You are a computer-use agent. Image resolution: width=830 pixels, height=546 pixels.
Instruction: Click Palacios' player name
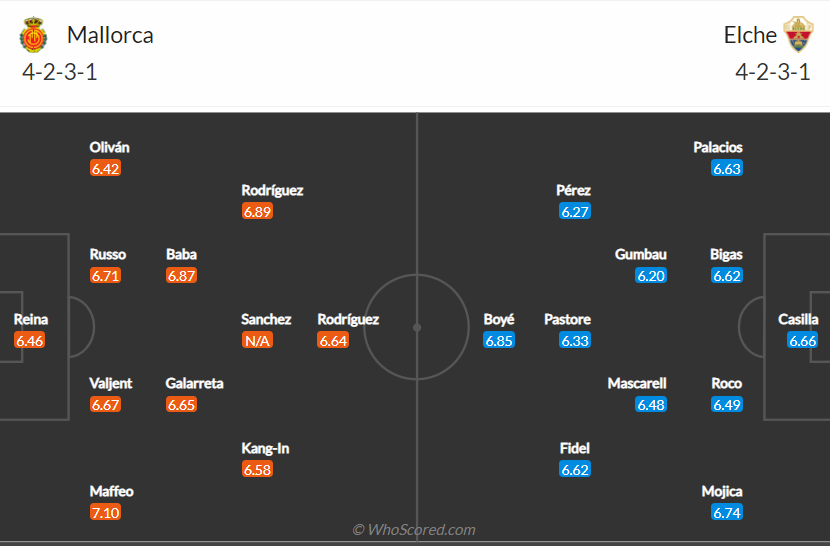pos(718,147)
